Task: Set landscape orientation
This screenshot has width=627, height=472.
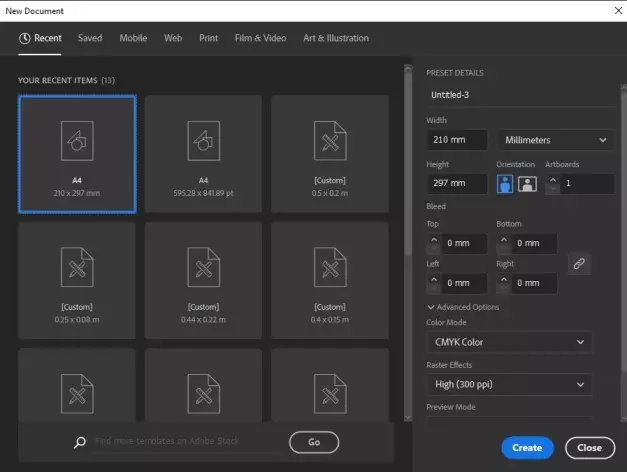Action: [527, 184]
